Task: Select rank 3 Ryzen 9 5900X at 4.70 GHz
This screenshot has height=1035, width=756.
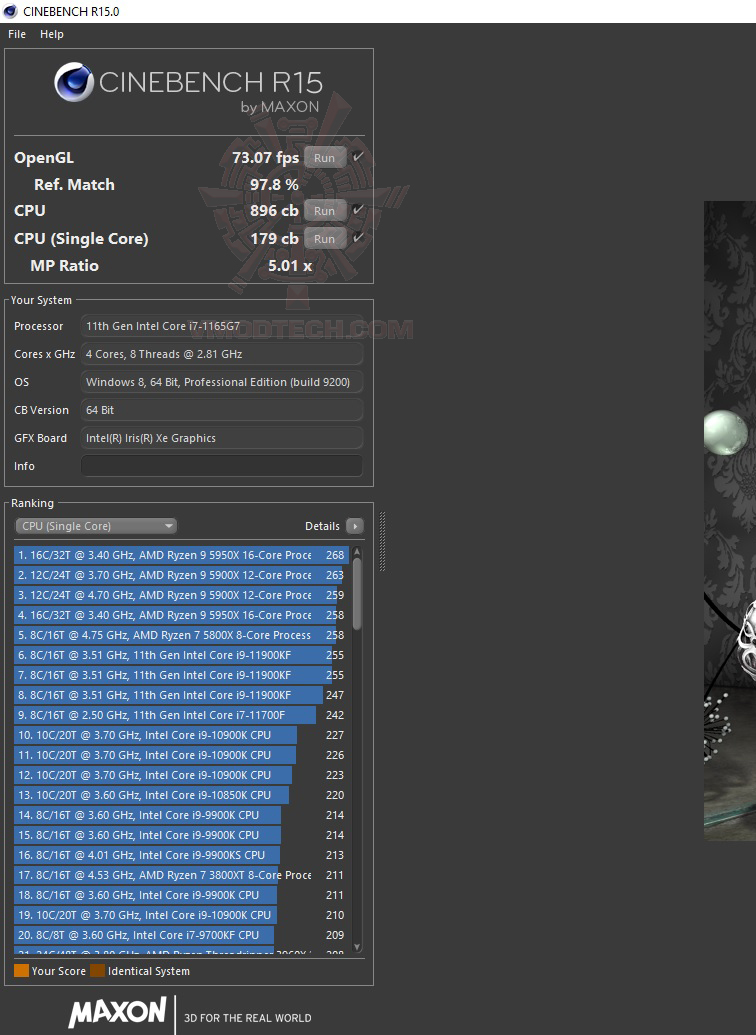Action: click(x=182, y=595)
